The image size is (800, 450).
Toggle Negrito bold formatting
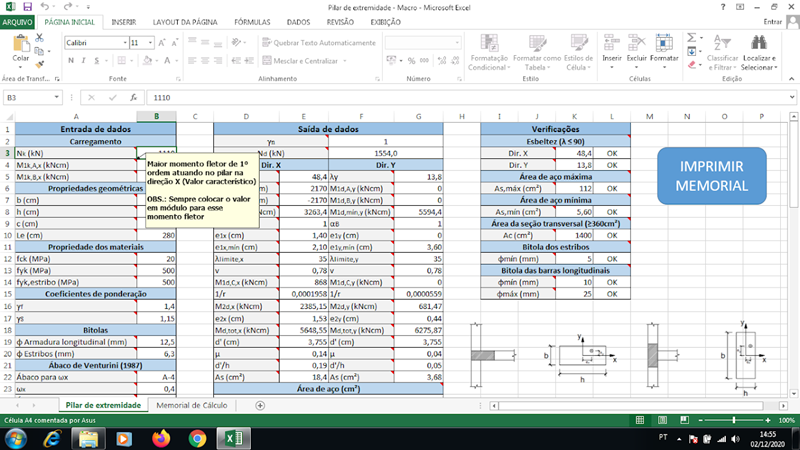point(71,61)
